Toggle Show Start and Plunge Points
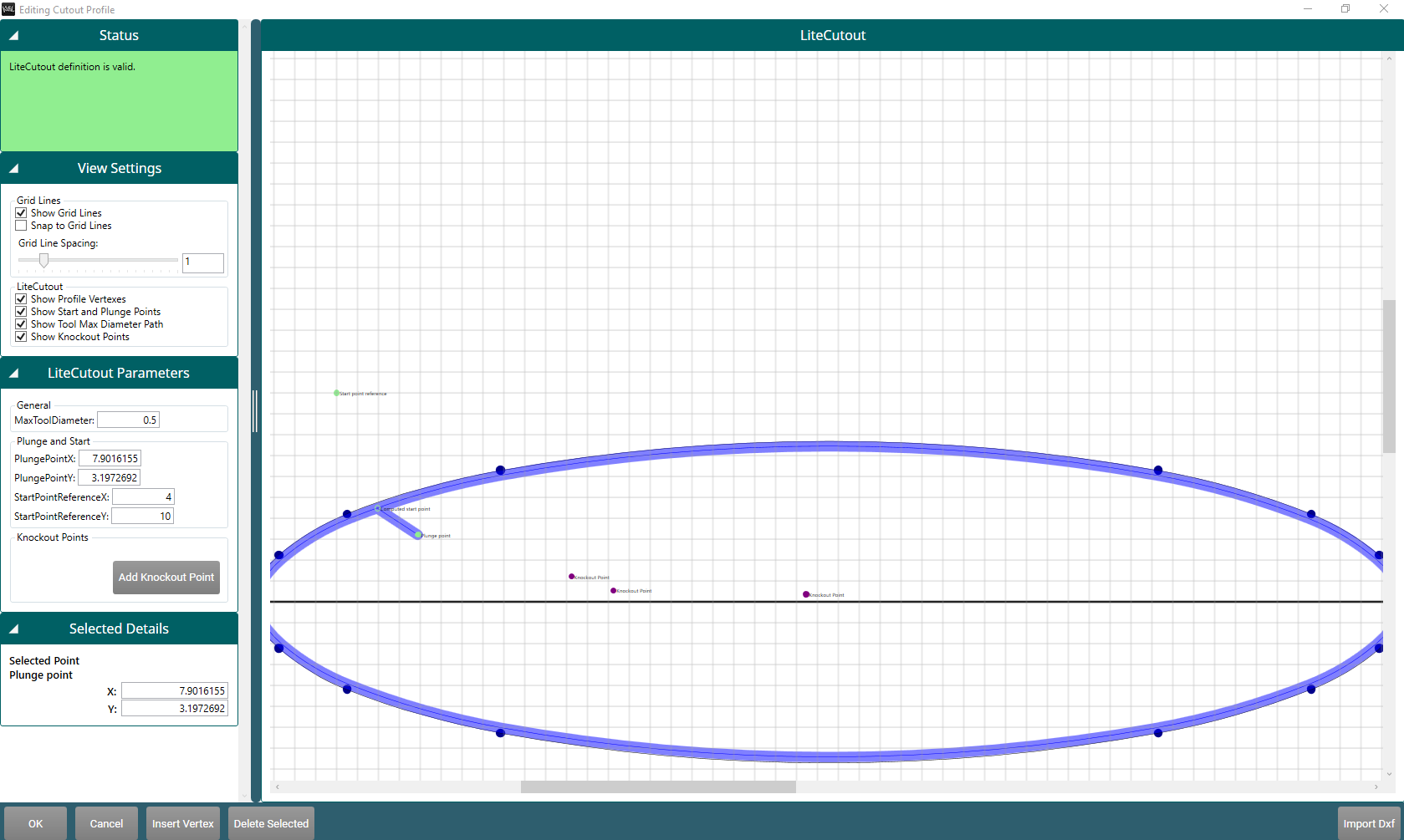Viewport: 1404px width, 840px height. tap(21, 312)
